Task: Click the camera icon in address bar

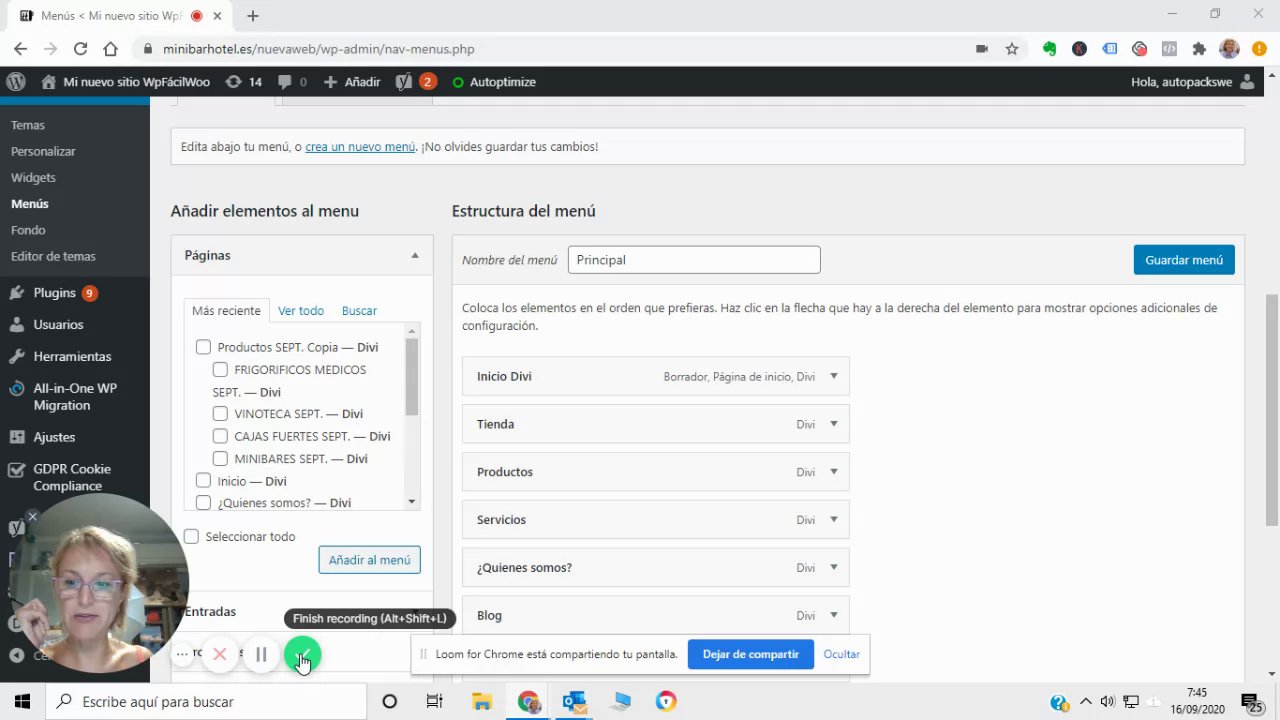Action: [982, 48]
